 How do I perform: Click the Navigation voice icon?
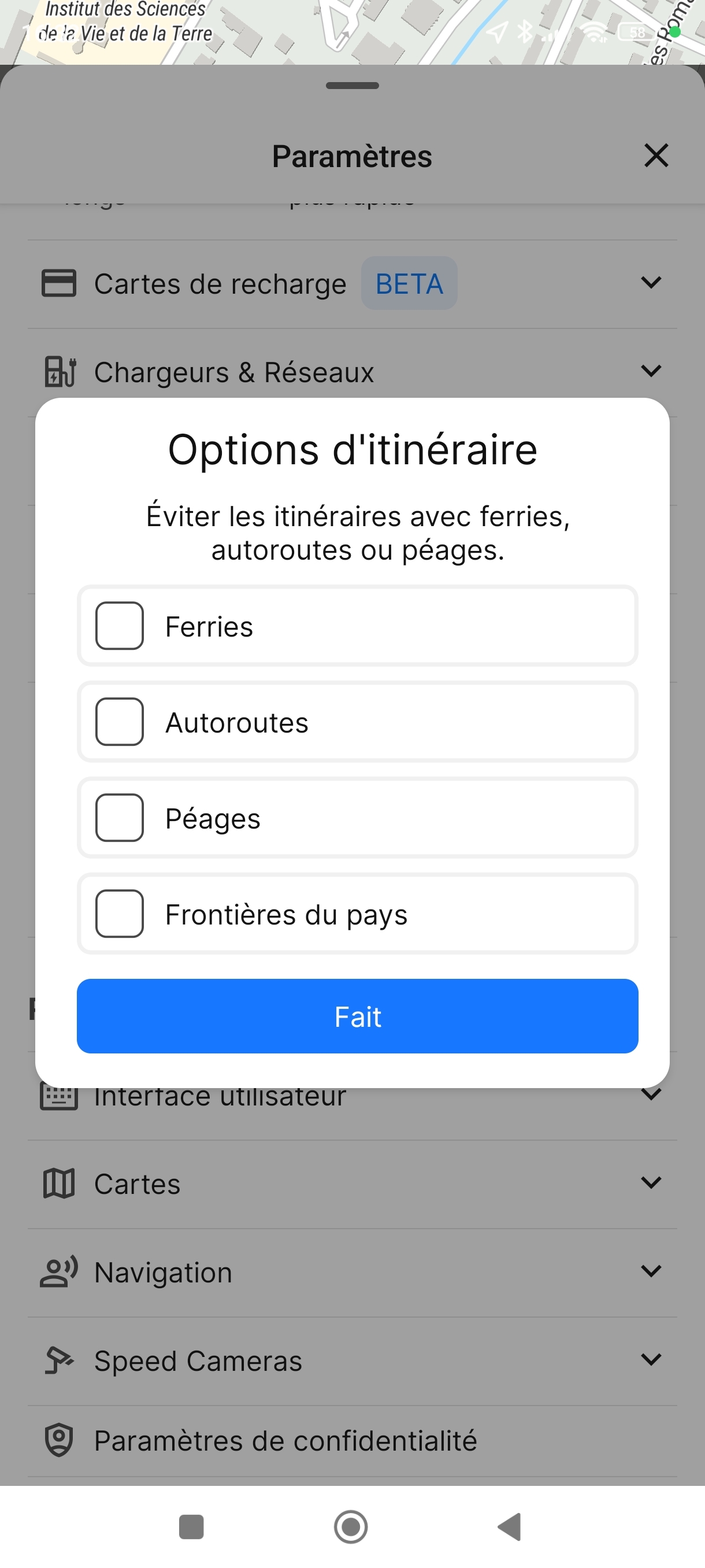(x=59, y=1271)
